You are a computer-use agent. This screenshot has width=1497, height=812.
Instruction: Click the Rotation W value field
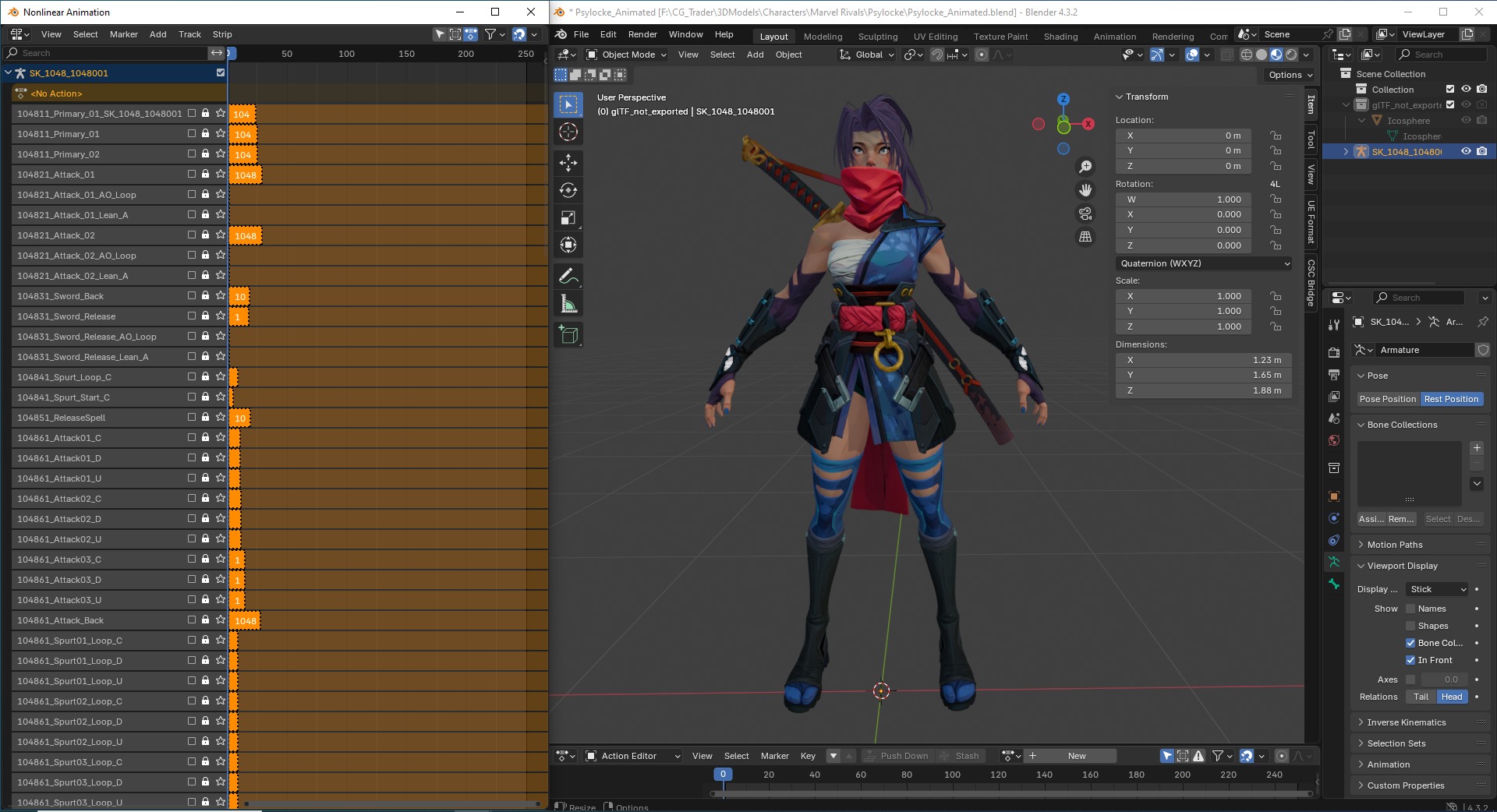(1183, 199)
